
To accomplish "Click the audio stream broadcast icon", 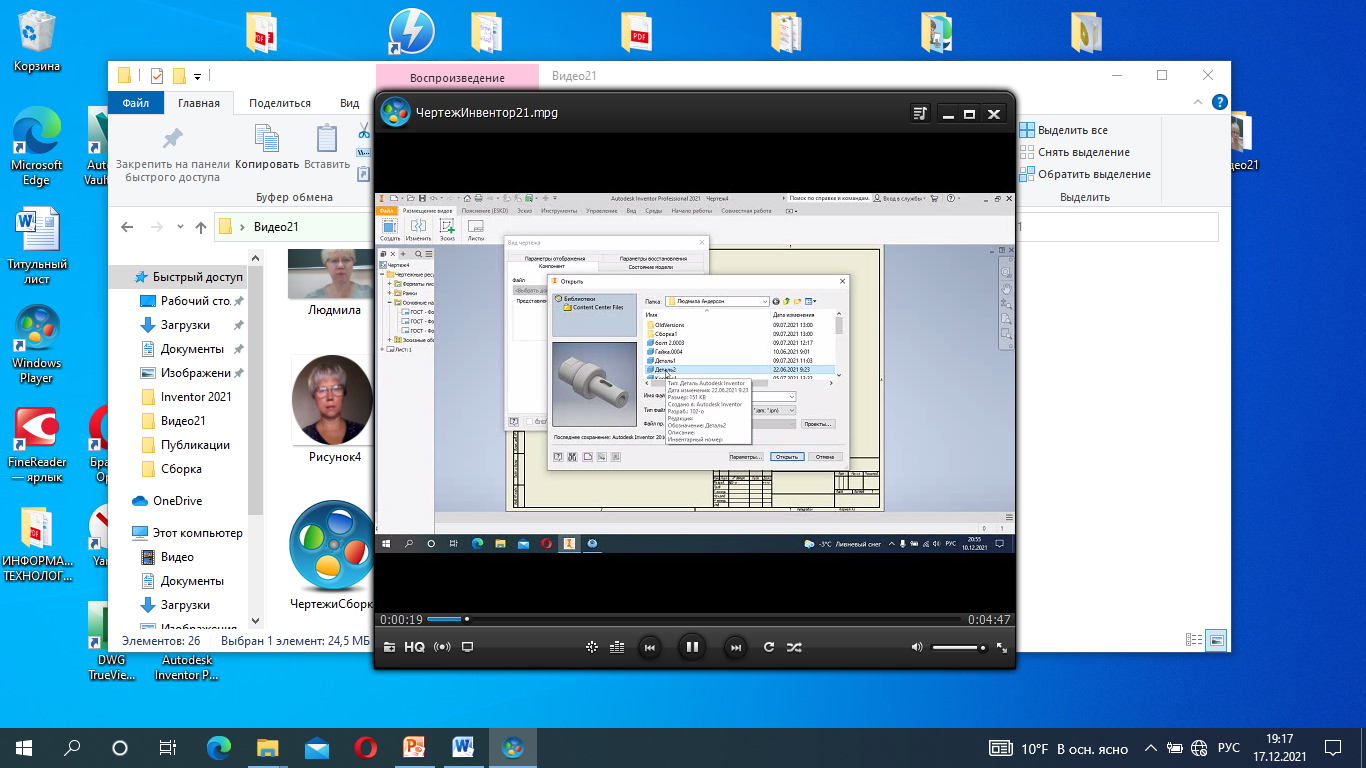I will [442, 647].
